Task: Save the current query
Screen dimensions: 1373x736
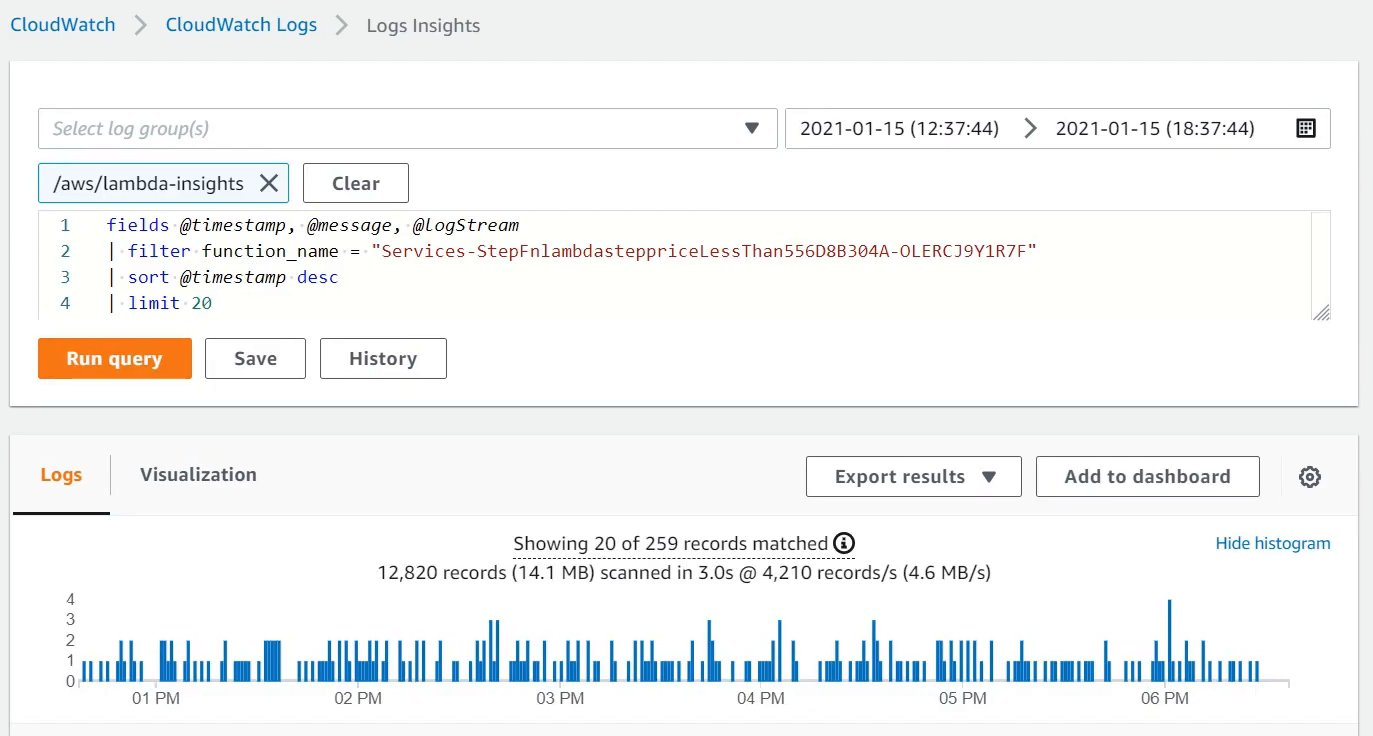Action: tap(255, 358)
